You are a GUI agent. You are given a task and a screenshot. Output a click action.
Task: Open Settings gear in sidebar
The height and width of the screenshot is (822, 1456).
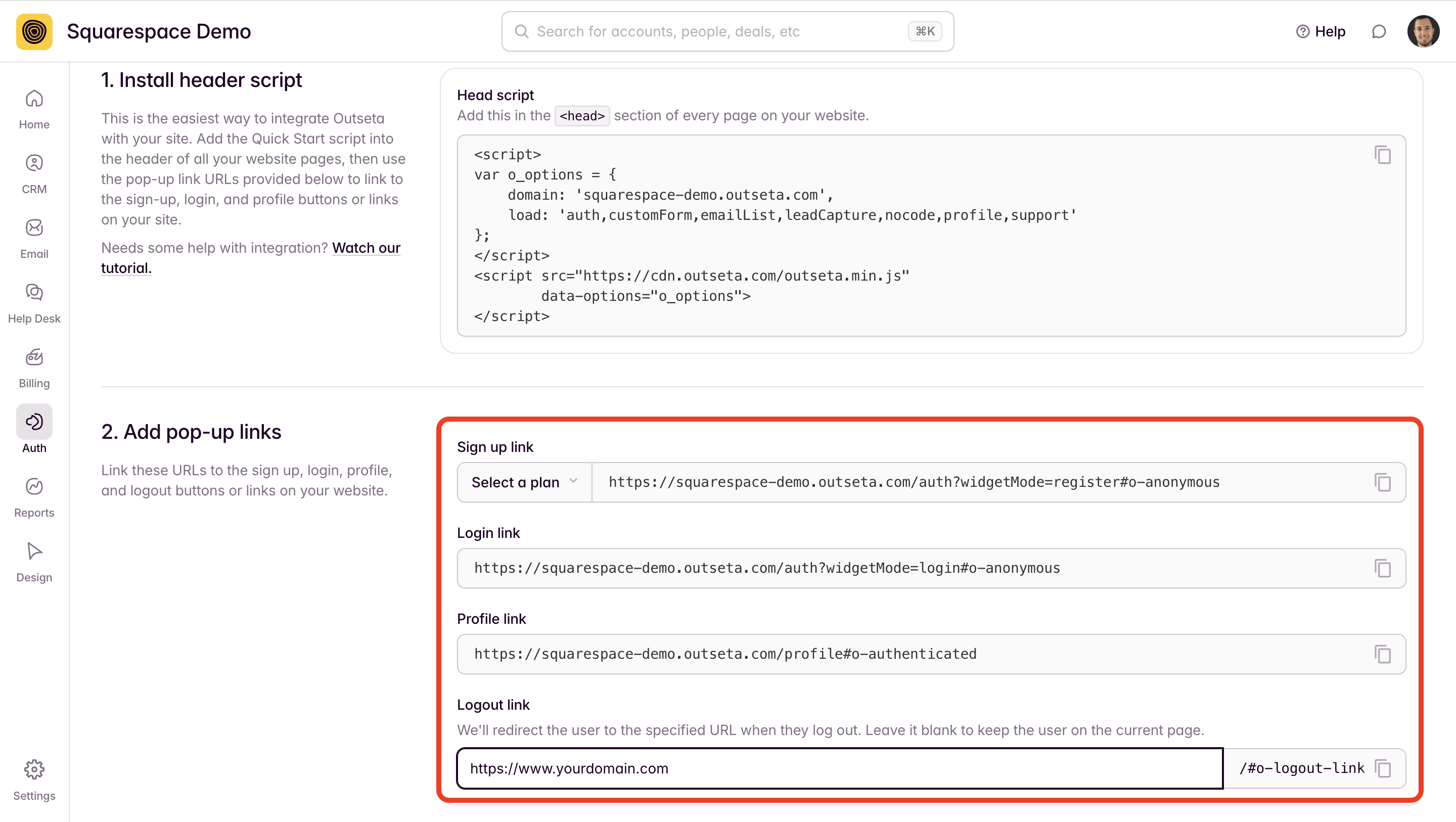coord(34,780)
